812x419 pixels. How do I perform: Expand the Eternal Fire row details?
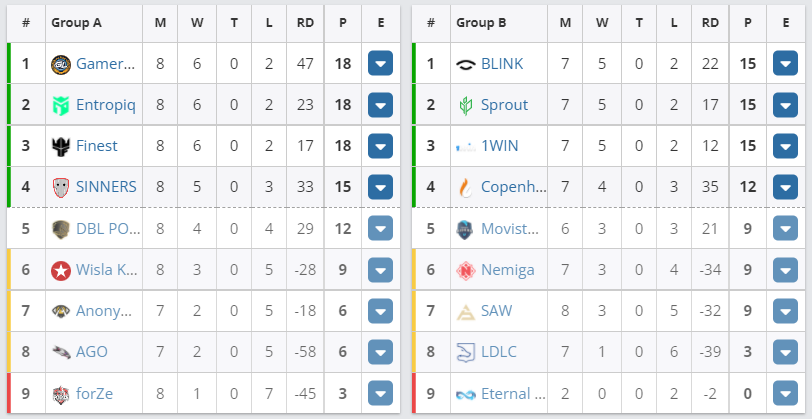785,393
